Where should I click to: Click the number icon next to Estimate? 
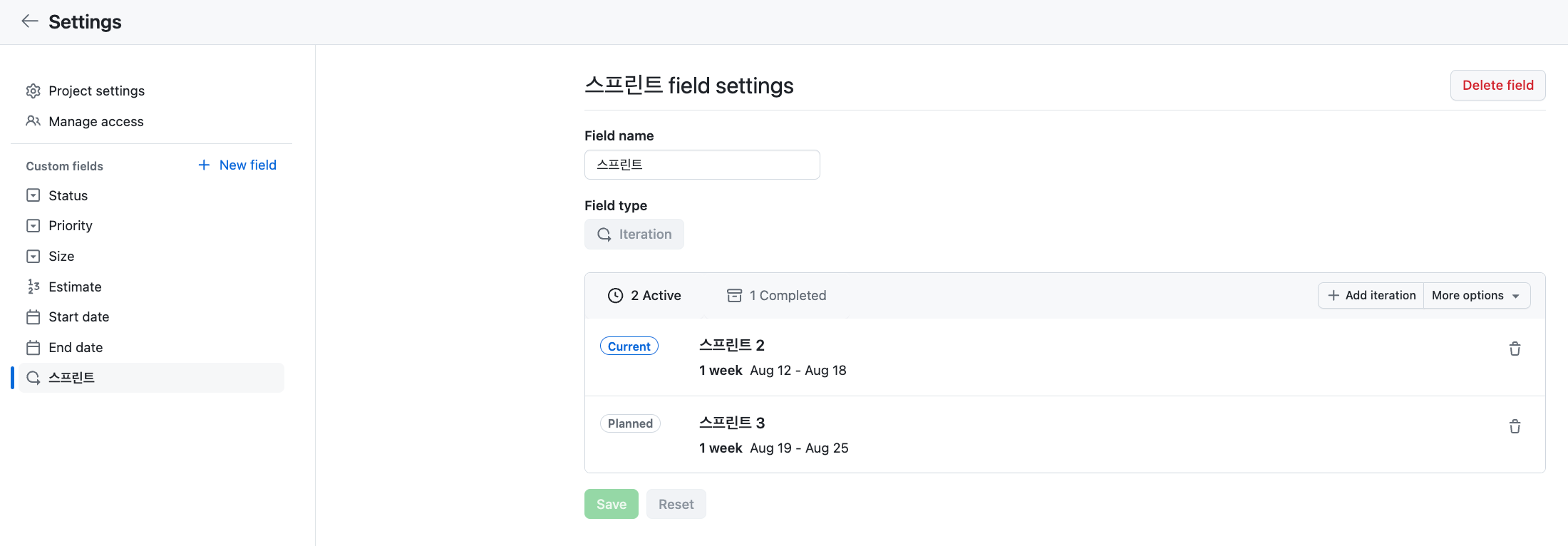[33, 287]
